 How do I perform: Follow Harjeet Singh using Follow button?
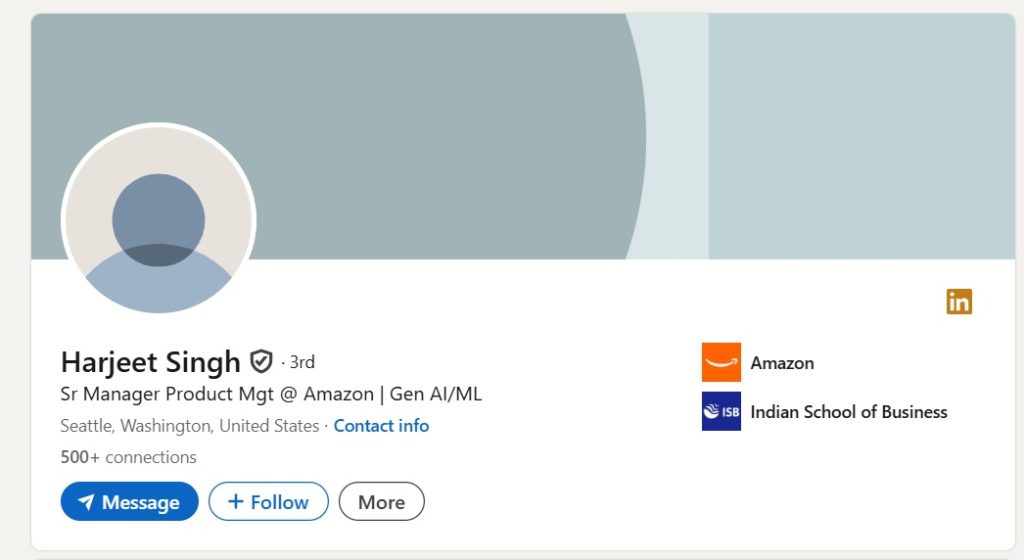[x=268, y=502]
